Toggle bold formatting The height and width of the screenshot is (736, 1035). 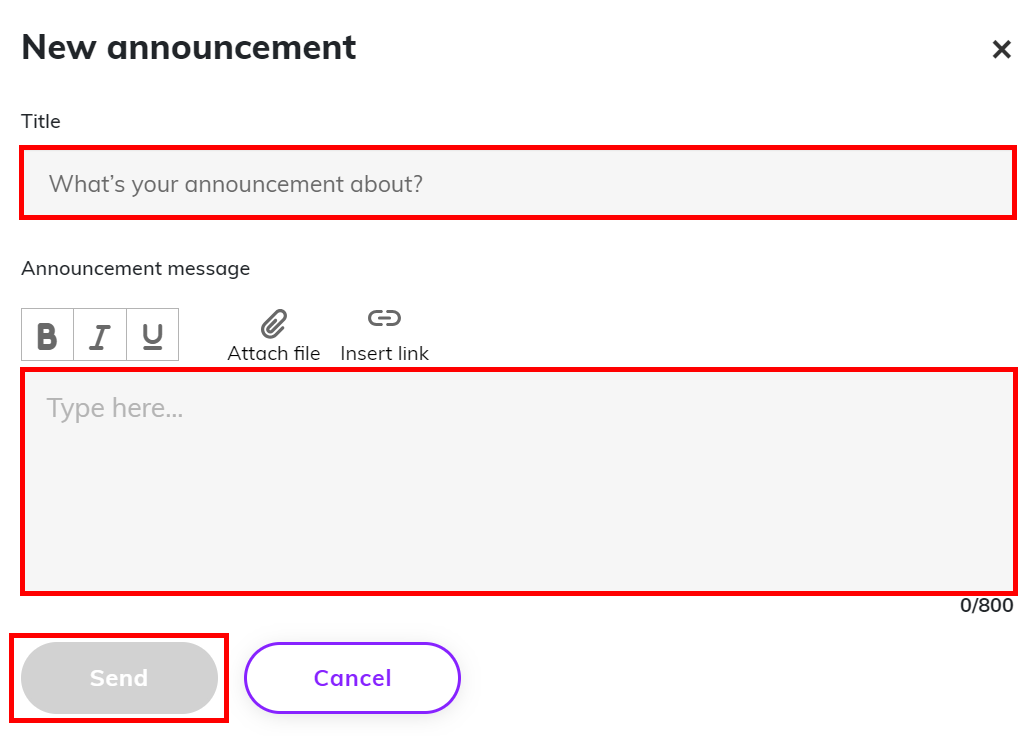(47, 335)
